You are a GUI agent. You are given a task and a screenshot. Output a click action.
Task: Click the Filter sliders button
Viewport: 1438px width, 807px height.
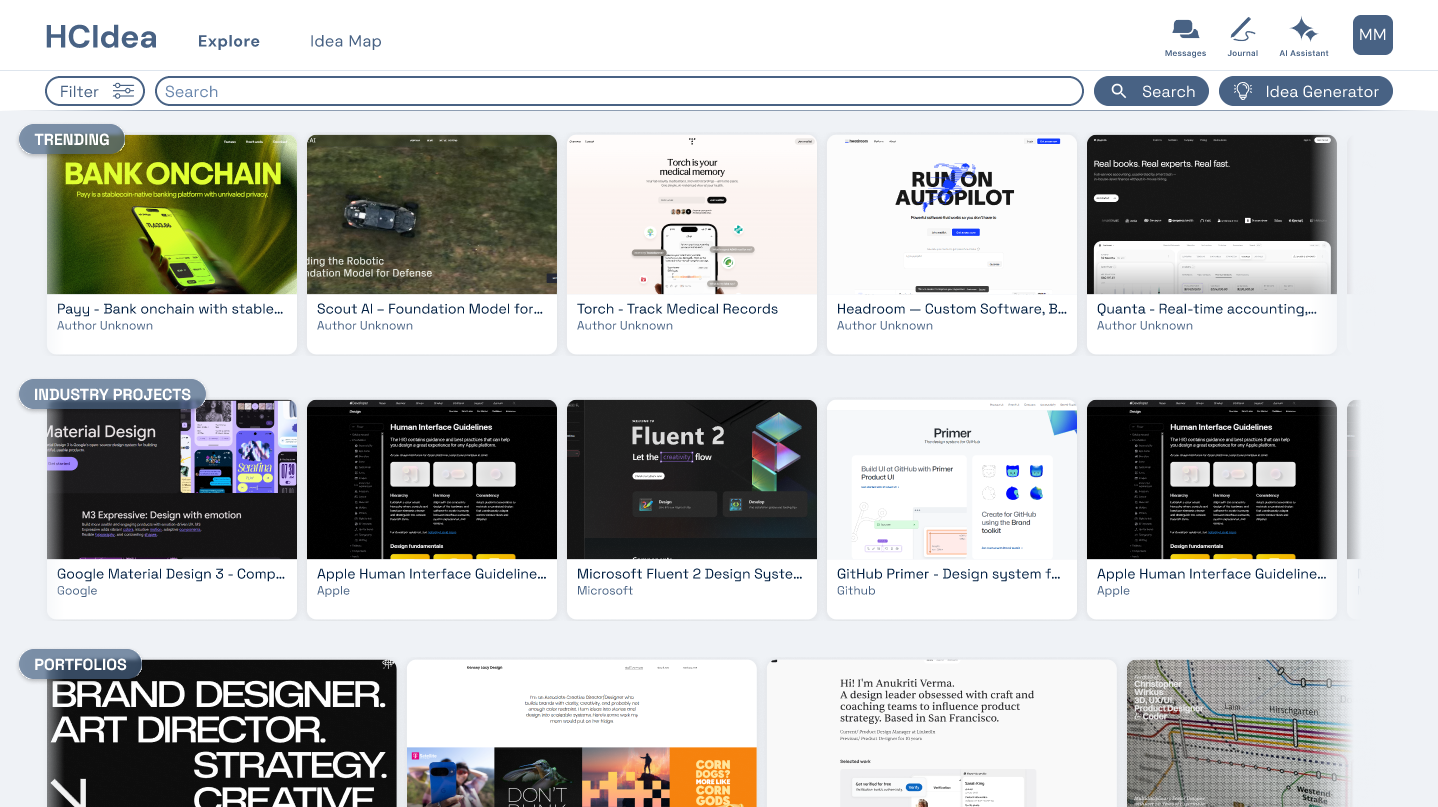95,91
